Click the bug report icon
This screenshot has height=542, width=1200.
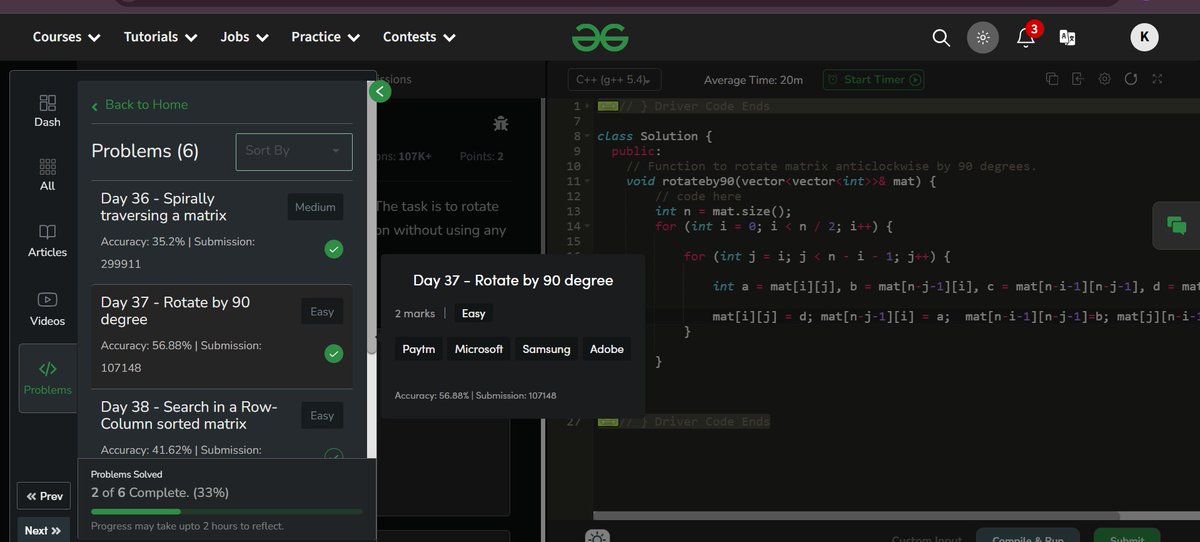(501, 123)
